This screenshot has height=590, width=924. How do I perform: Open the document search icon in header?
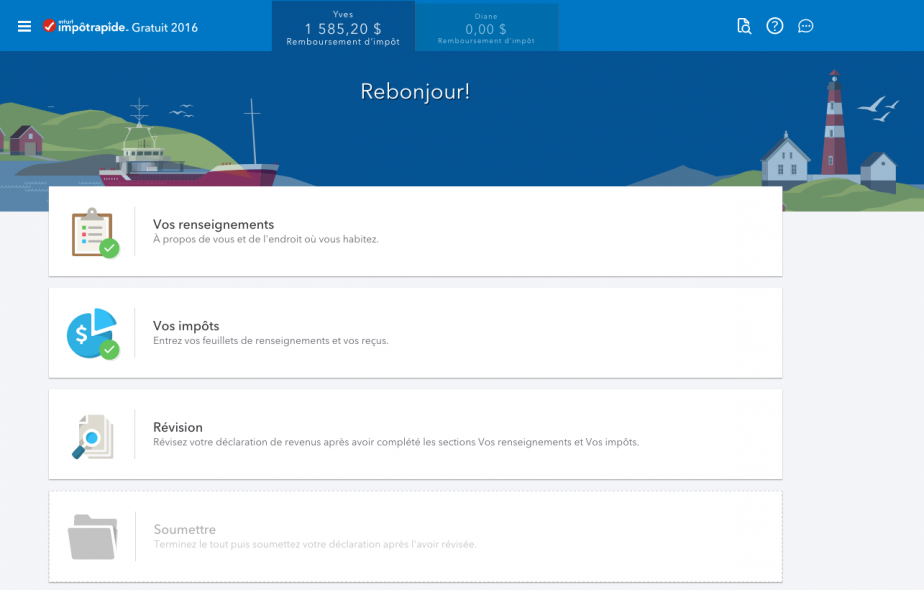744,26
